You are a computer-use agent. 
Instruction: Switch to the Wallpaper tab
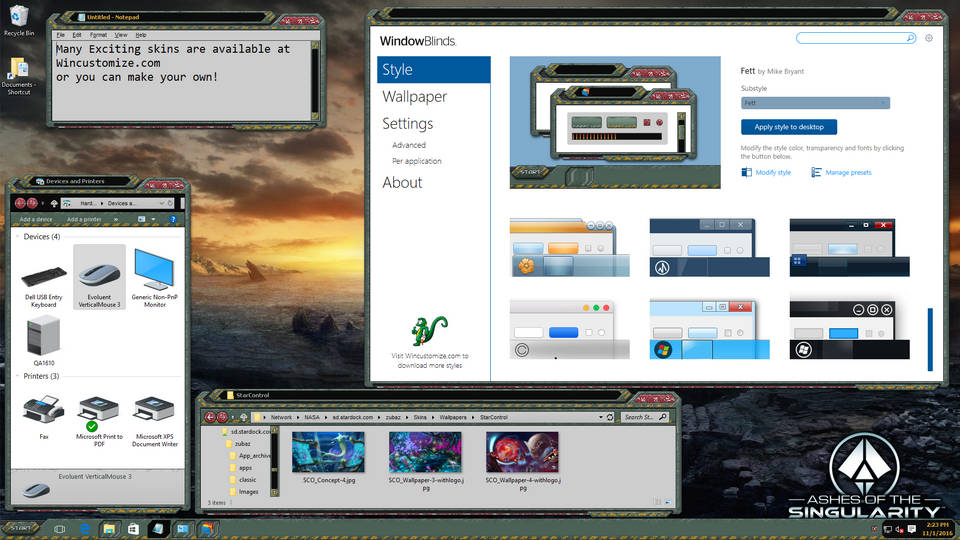(414, 97)
